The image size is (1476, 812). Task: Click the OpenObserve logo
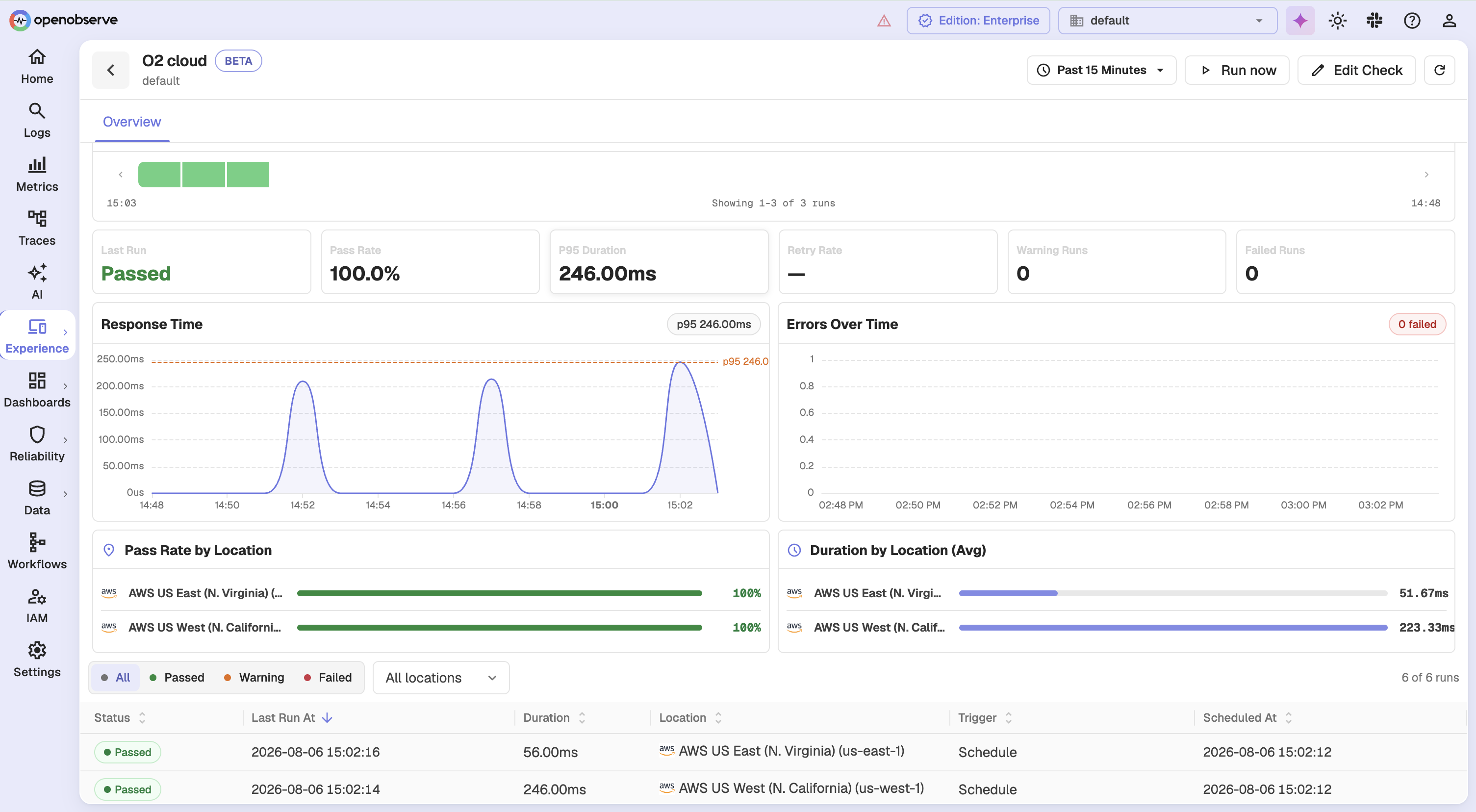(x=64, y=20)
